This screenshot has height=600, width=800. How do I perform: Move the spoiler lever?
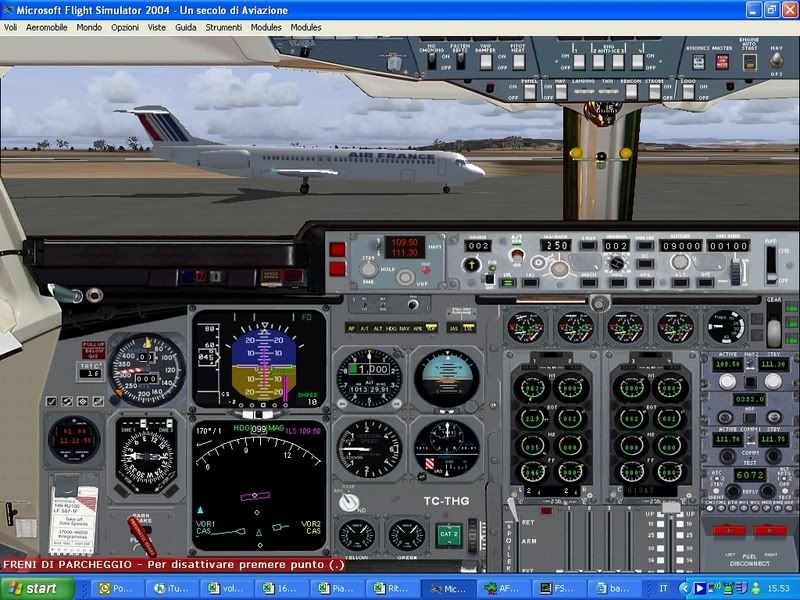tap(513, 511)
